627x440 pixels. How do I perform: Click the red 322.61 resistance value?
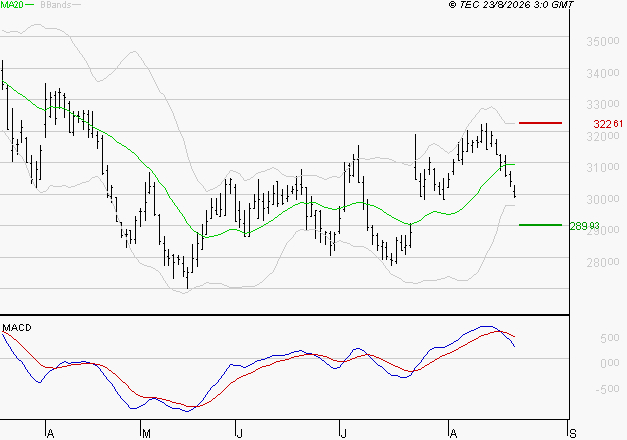click(x=608, y=124)
